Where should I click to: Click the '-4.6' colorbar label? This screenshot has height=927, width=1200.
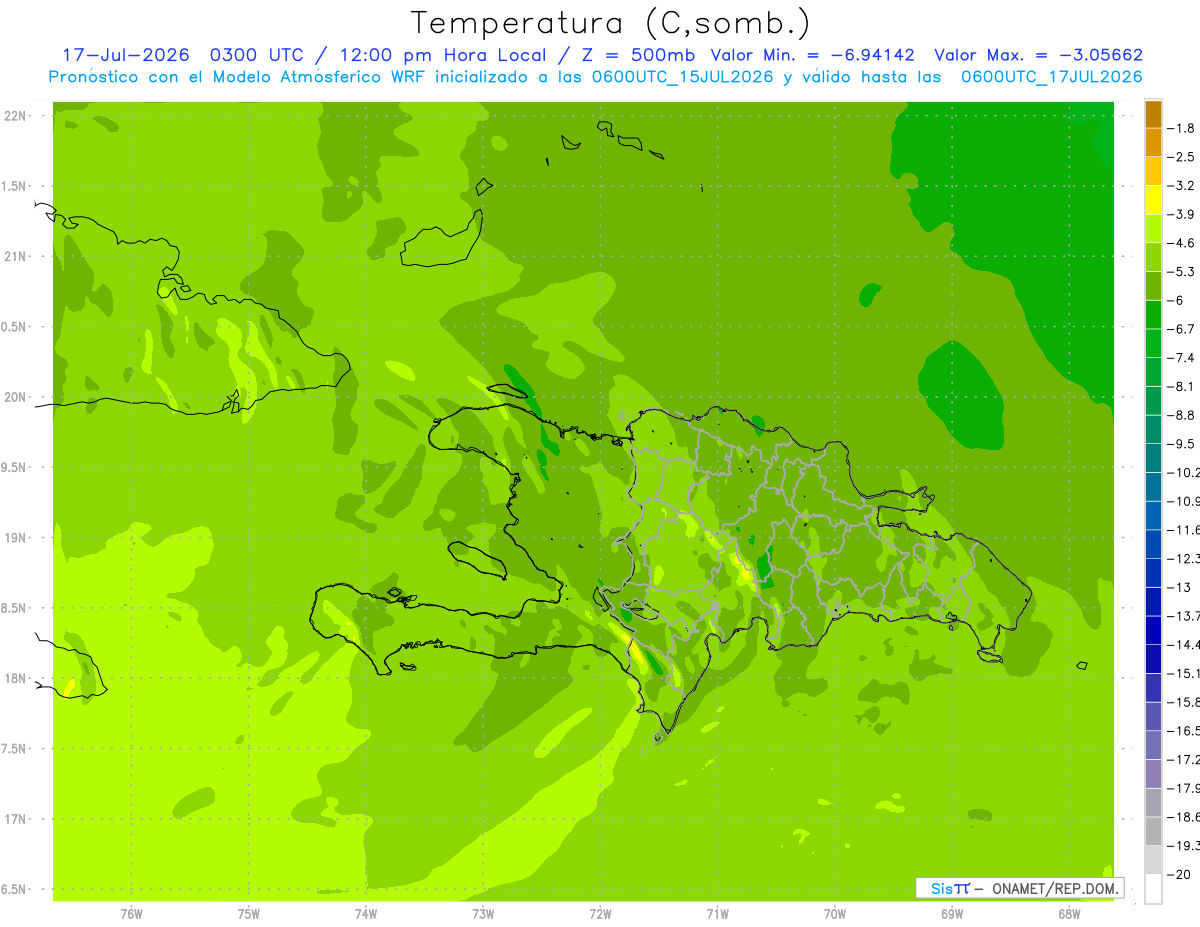(1181, 243)
